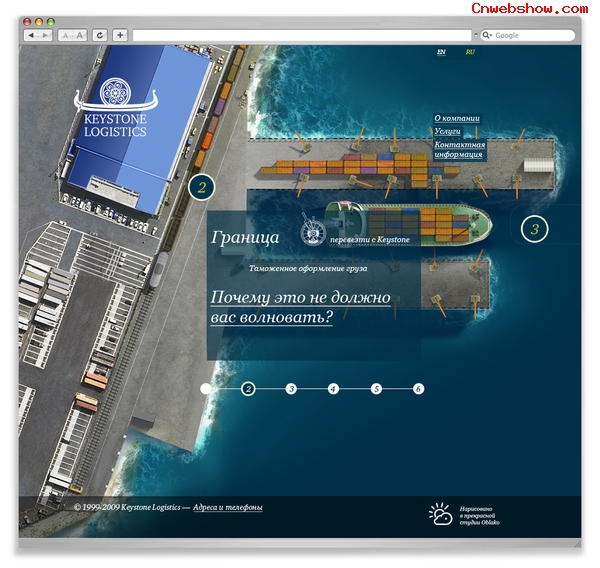The width and height of the screenshot is (600, 568).
Task: Click Таможенное оформление груза text
Action: 308,269
